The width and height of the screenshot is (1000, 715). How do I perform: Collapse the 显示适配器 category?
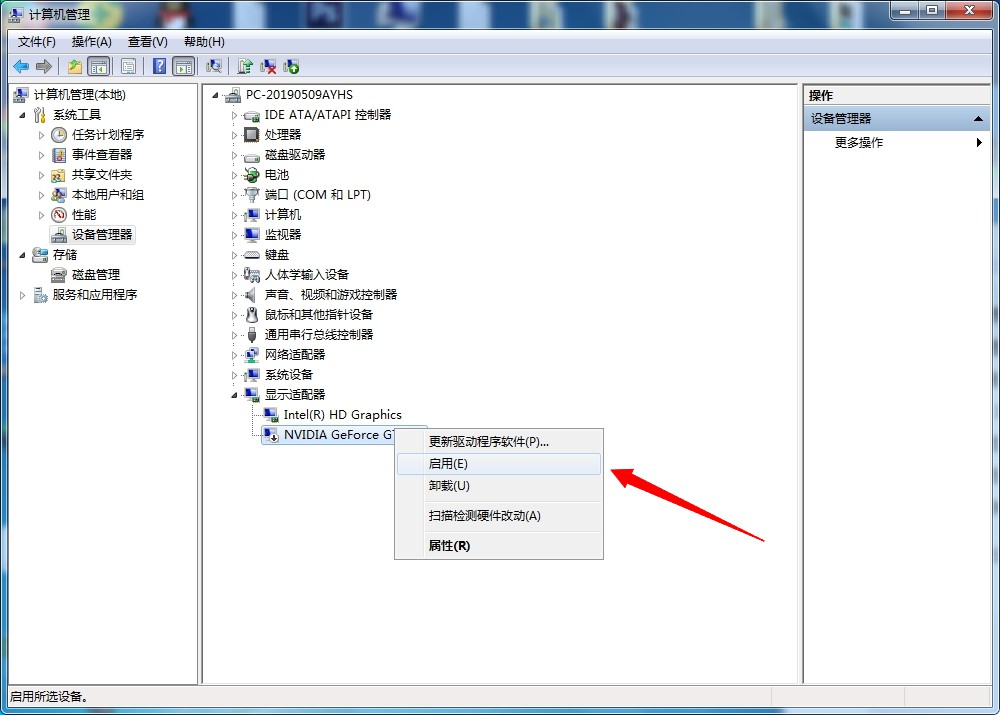[234, 395]
